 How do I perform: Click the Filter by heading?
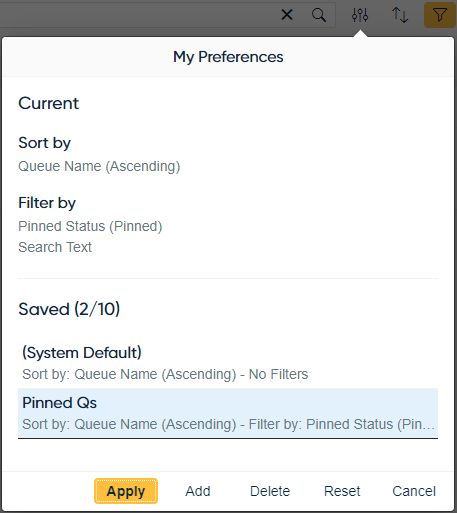[47, 203]
